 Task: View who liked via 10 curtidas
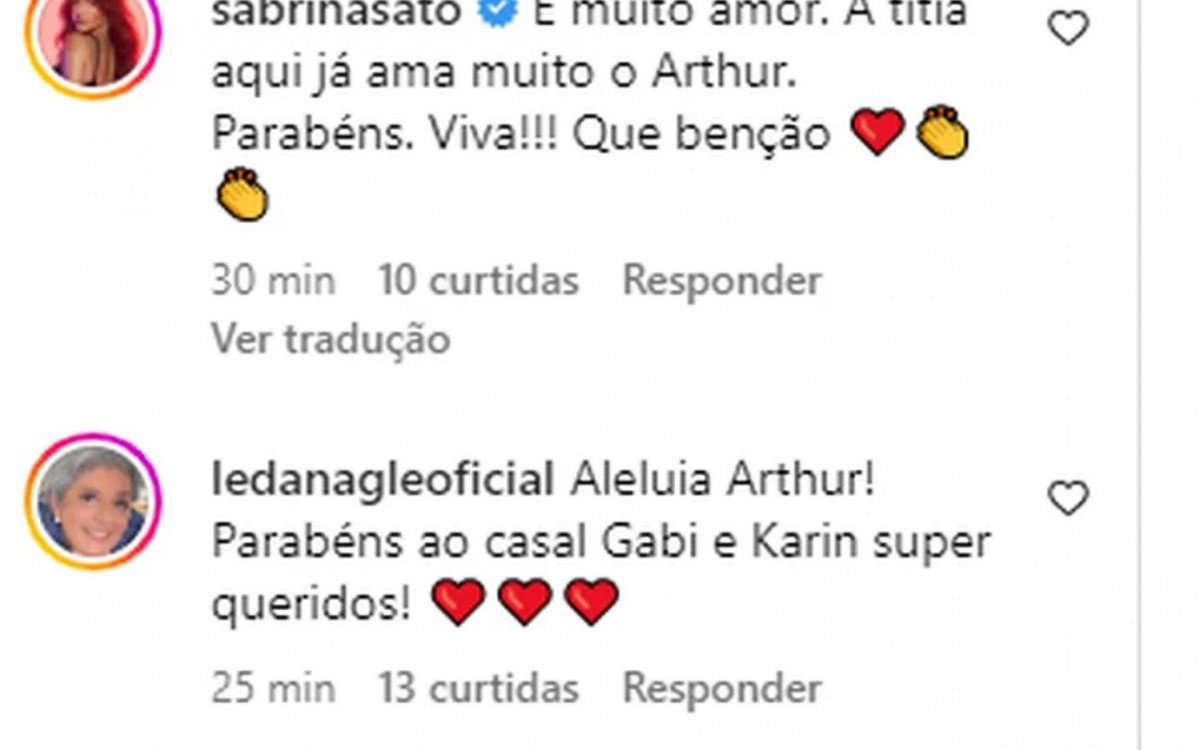479,281
